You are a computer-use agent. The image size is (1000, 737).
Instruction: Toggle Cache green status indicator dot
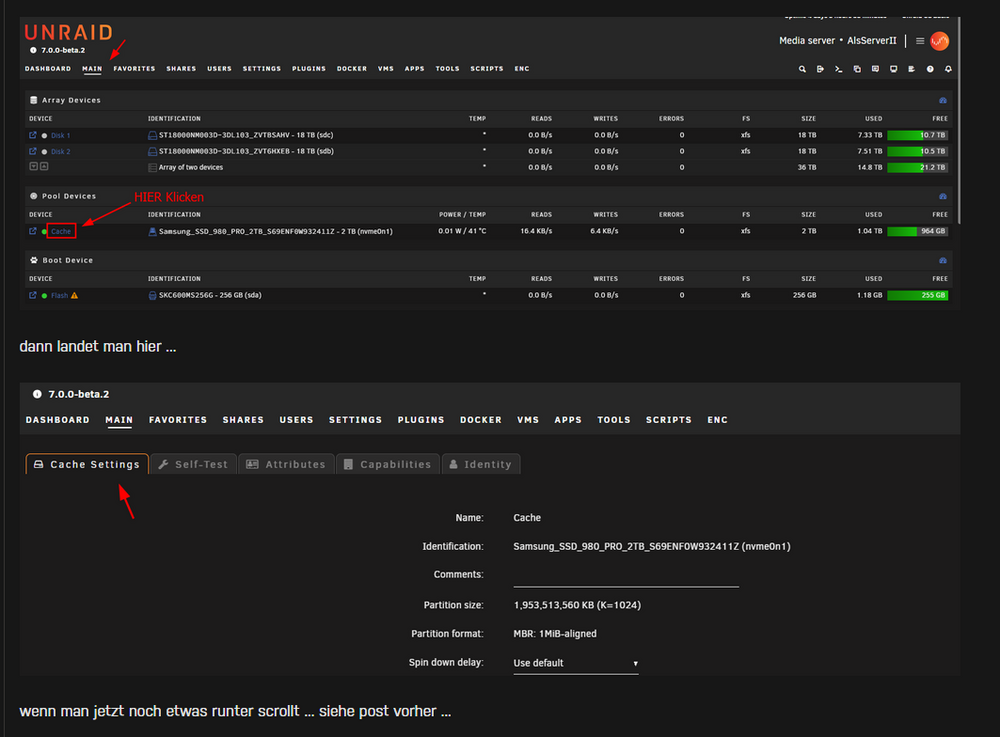44,231
